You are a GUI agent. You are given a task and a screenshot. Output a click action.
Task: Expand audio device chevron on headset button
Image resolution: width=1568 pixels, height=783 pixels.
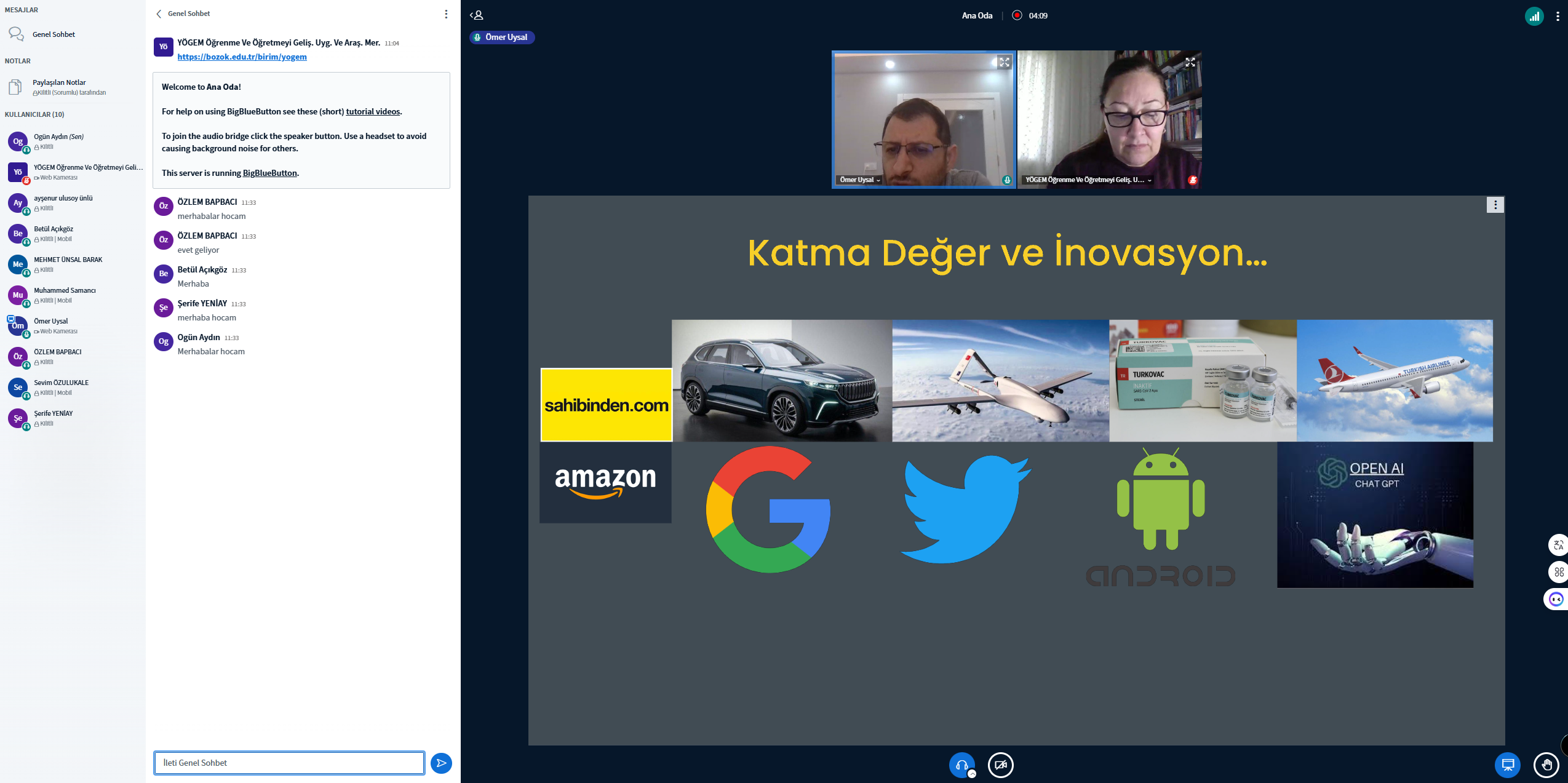pyautogui.click(x=972, y=774)
